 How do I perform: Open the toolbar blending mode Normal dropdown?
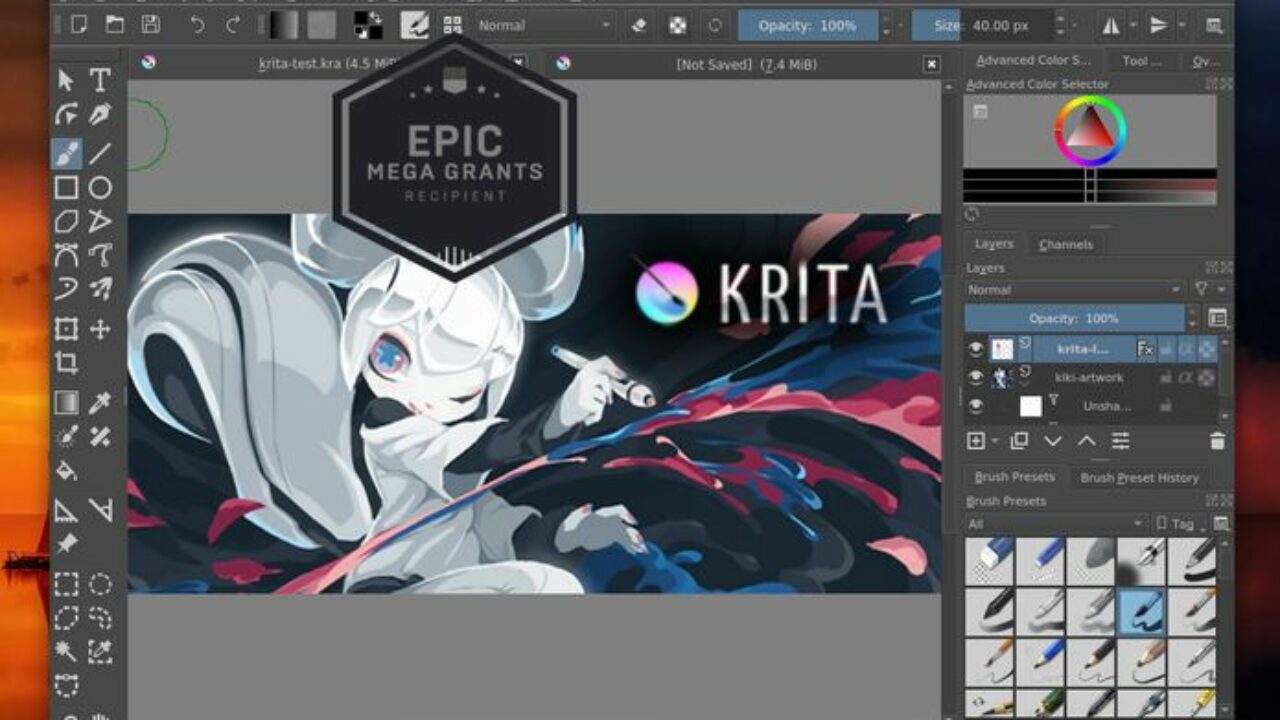(x=545, y=25)
